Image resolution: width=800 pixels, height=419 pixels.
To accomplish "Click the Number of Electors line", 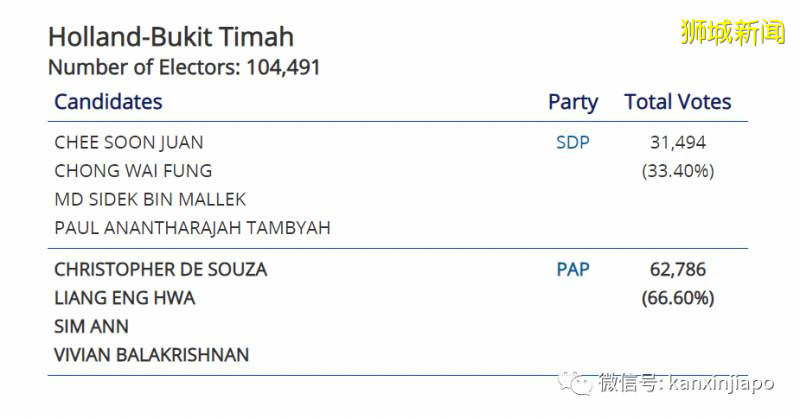I will point(184,68).
